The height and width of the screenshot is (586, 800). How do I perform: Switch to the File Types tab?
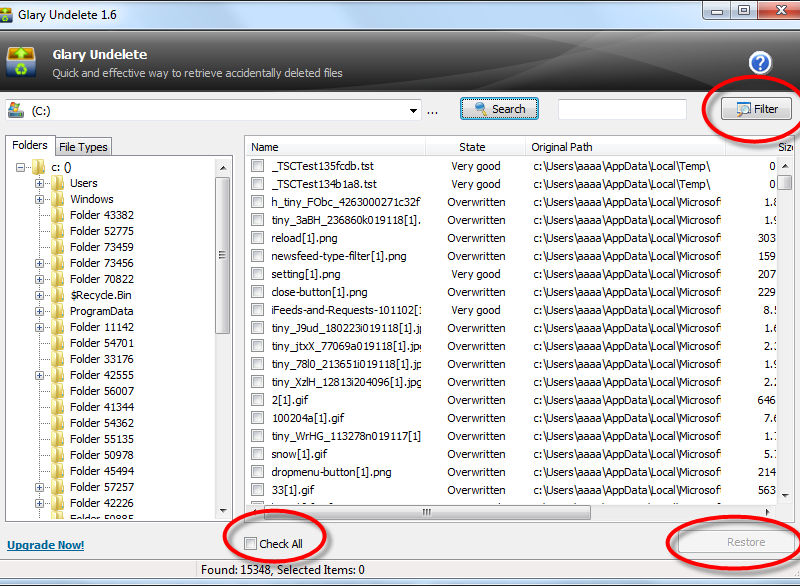[83, 147]
